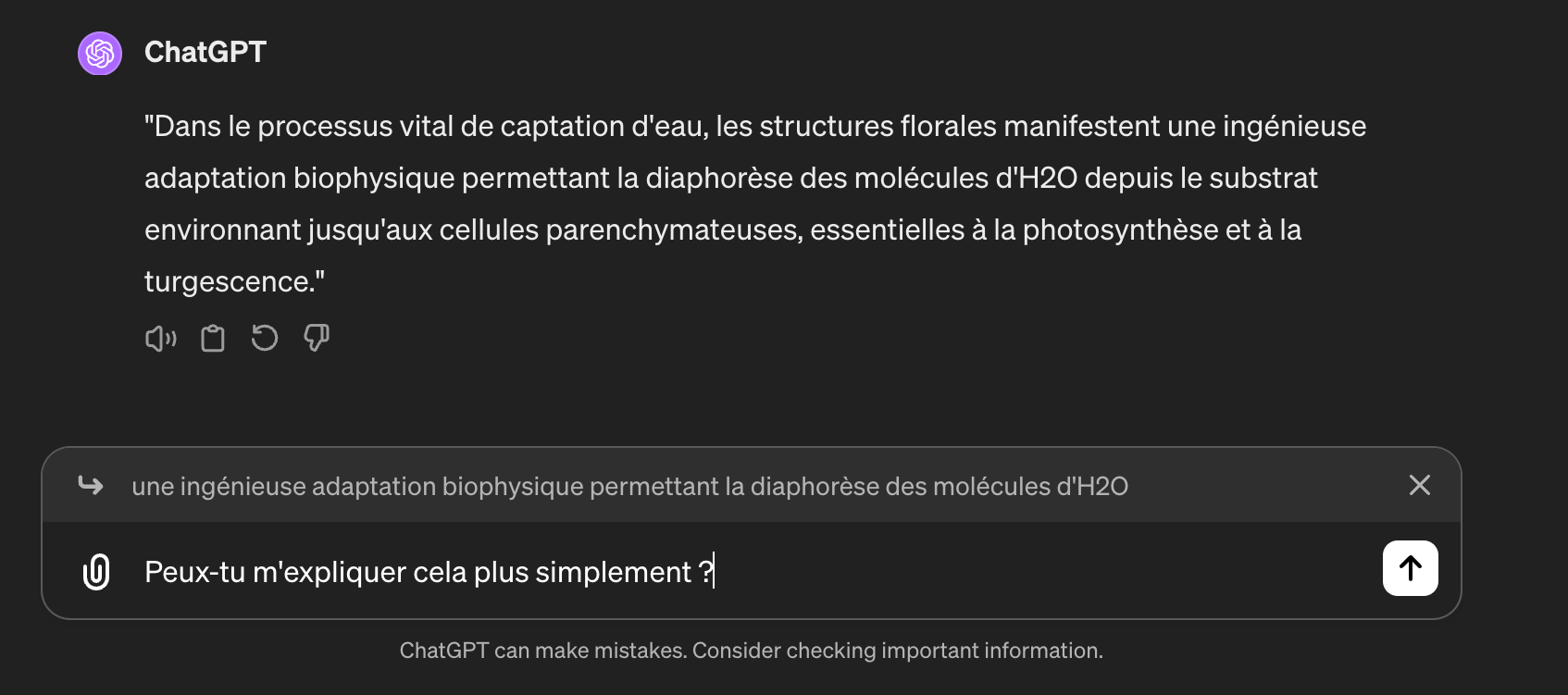Place cursor after the question mark
The image size is (1568, 695).
pyautogui.click(x=713, y=571)
